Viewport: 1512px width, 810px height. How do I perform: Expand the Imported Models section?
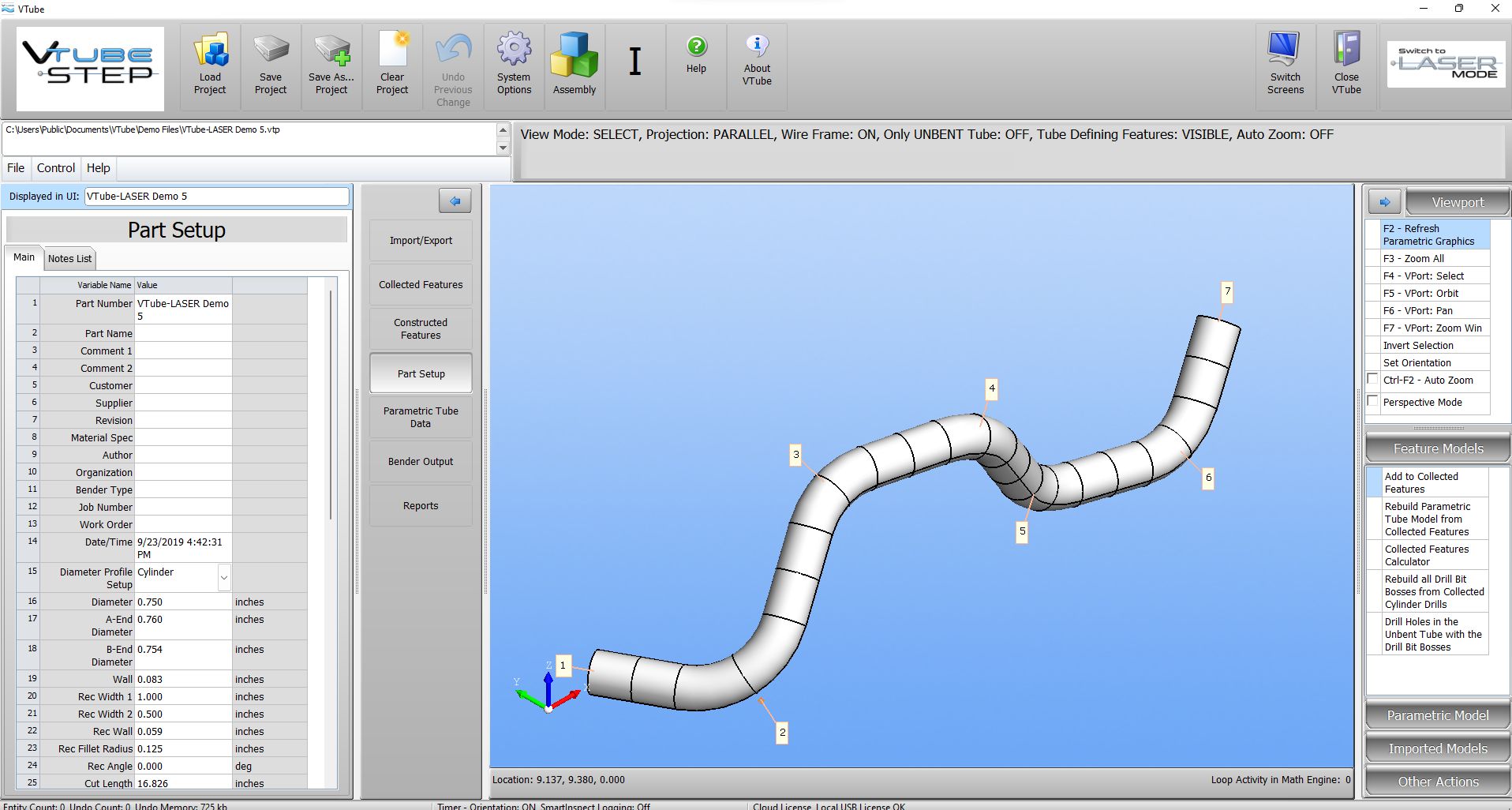pos(1437,748)
